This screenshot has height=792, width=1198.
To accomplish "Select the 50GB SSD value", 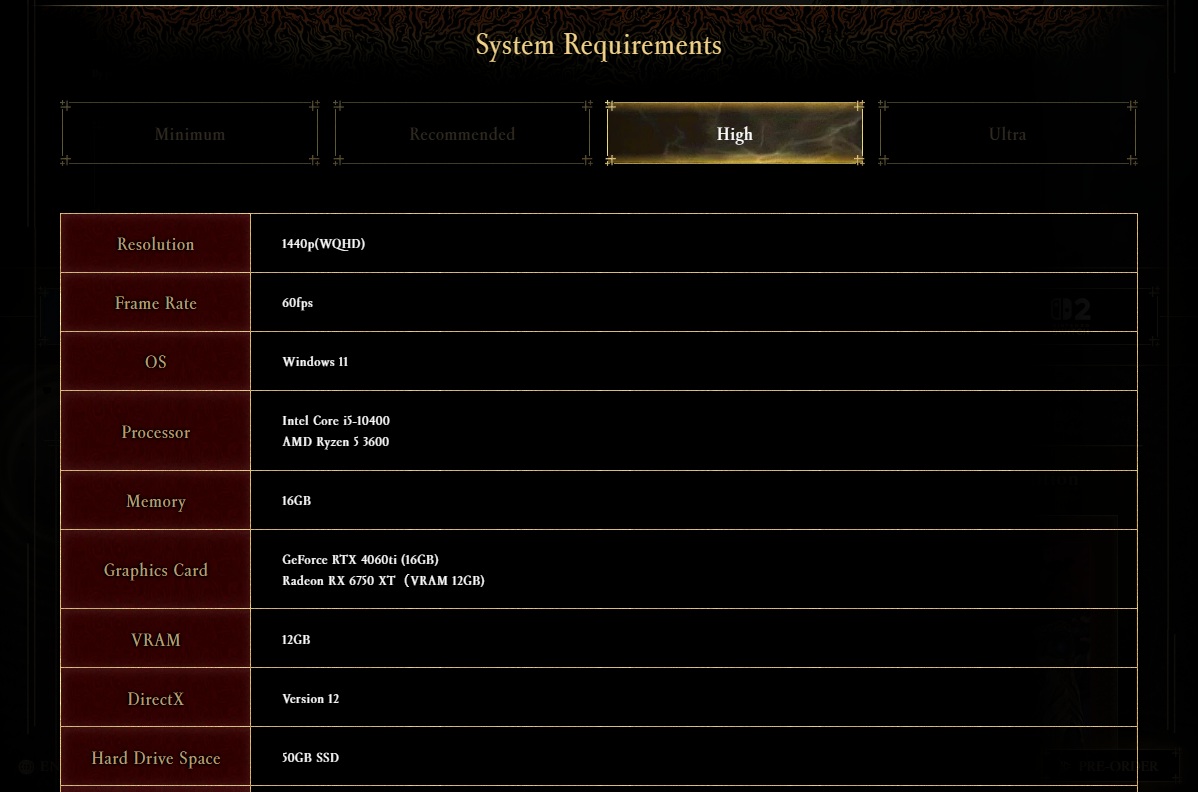I will (310, 758).
